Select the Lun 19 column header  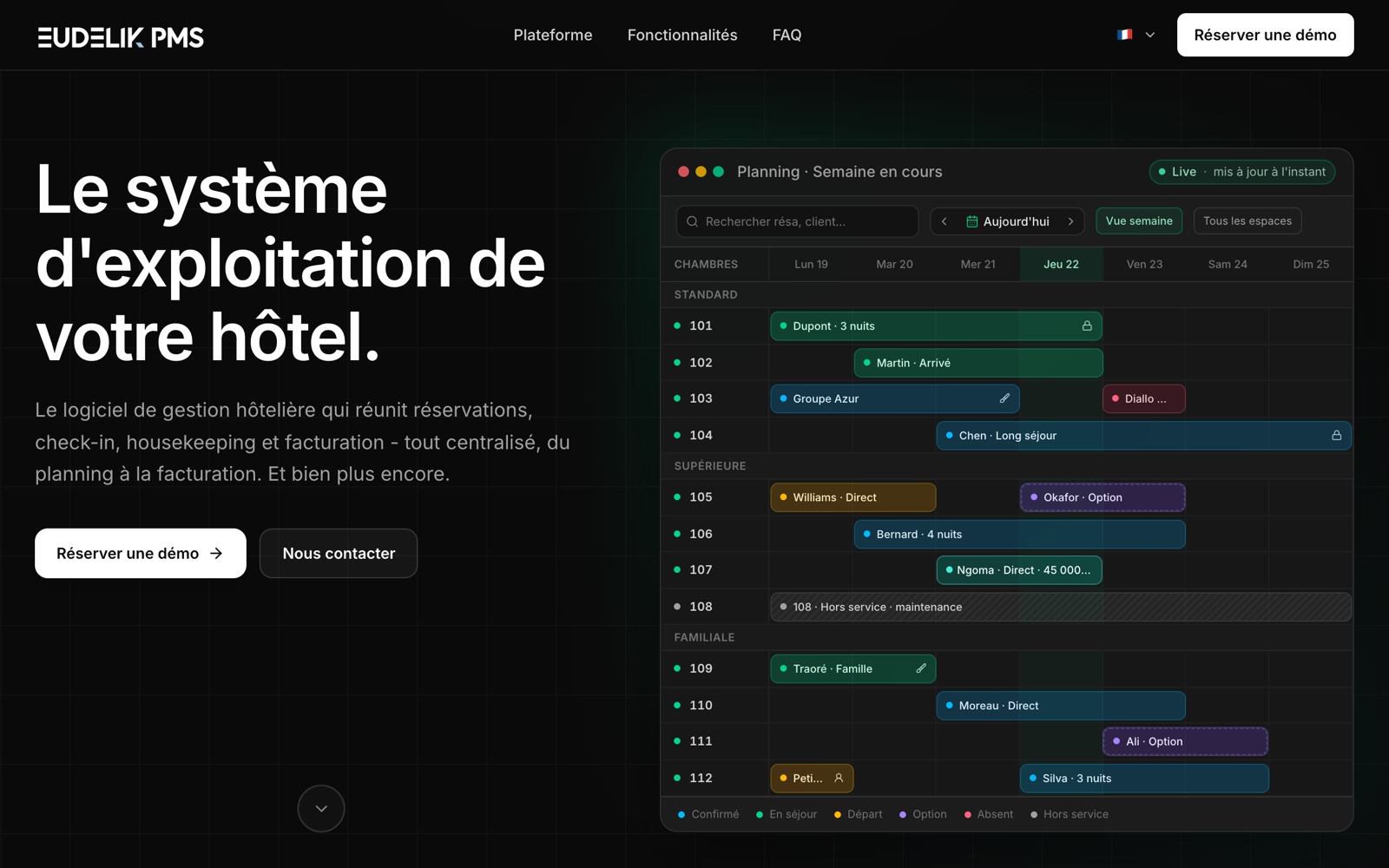click(x=811, y=264)
